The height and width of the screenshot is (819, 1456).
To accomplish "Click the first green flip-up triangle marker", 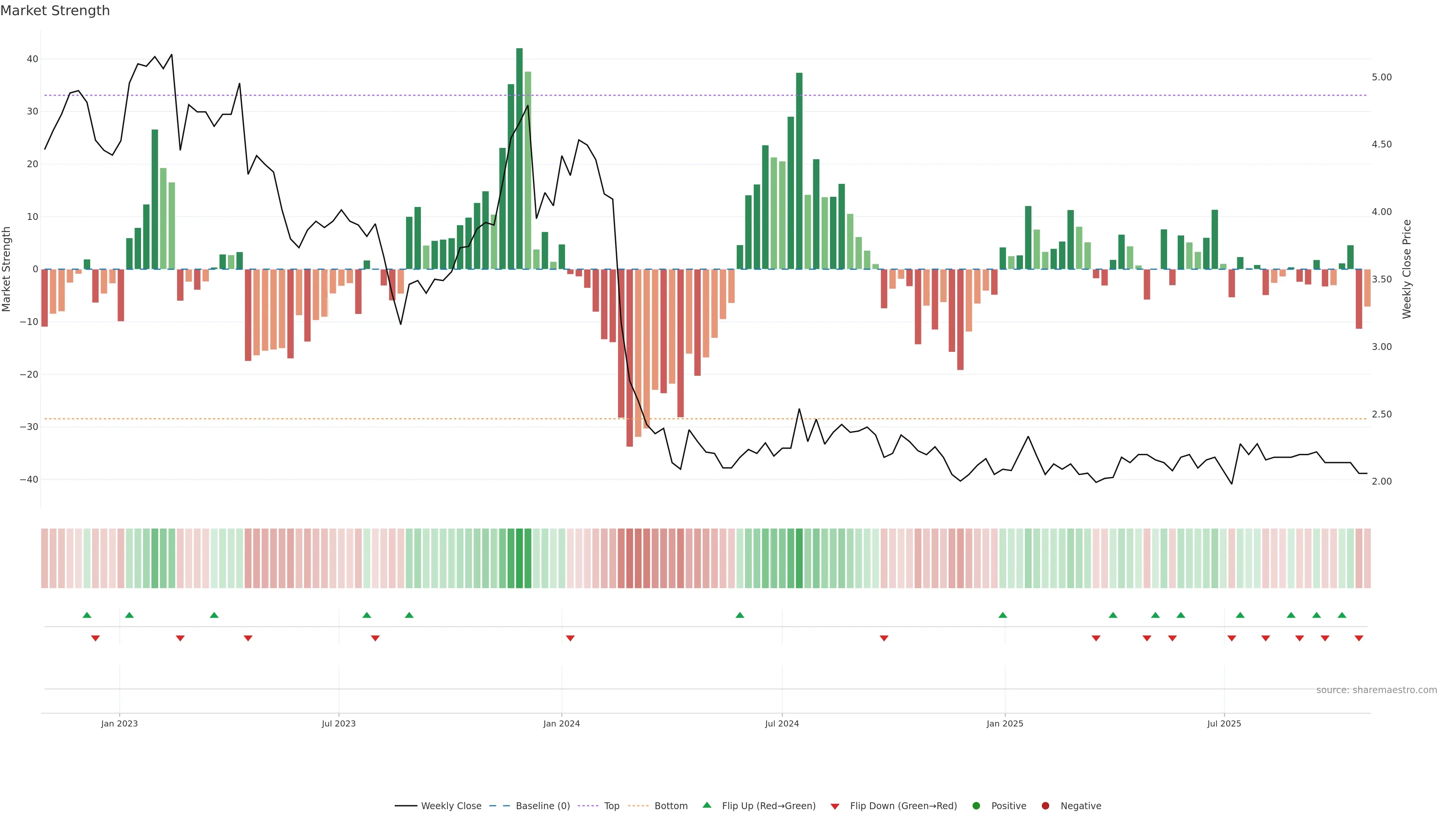I will point(87,615).
